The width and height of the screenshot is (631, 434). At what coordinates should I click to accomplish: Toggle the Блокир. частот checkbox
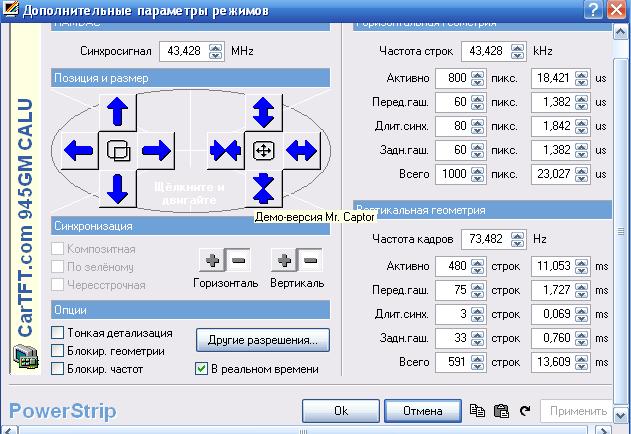[x=58, y=369]
